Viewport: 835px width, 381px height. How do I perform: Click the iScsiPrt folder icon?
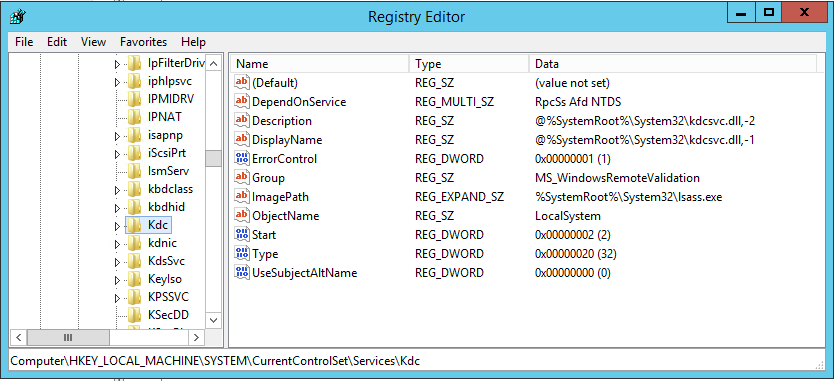[135, 153]
